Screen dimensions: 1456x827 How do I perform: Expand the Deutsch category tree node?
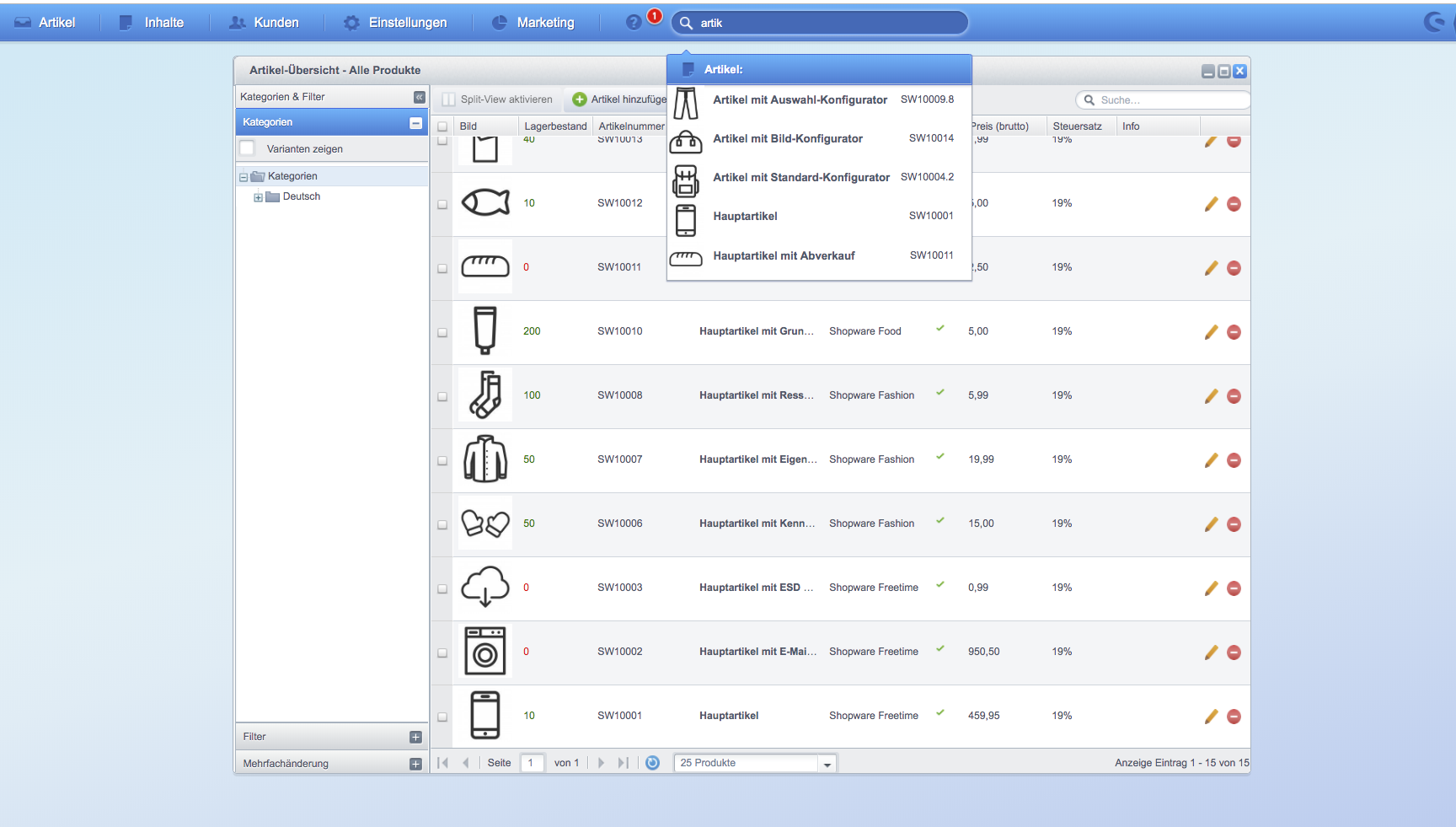[258, 197]
